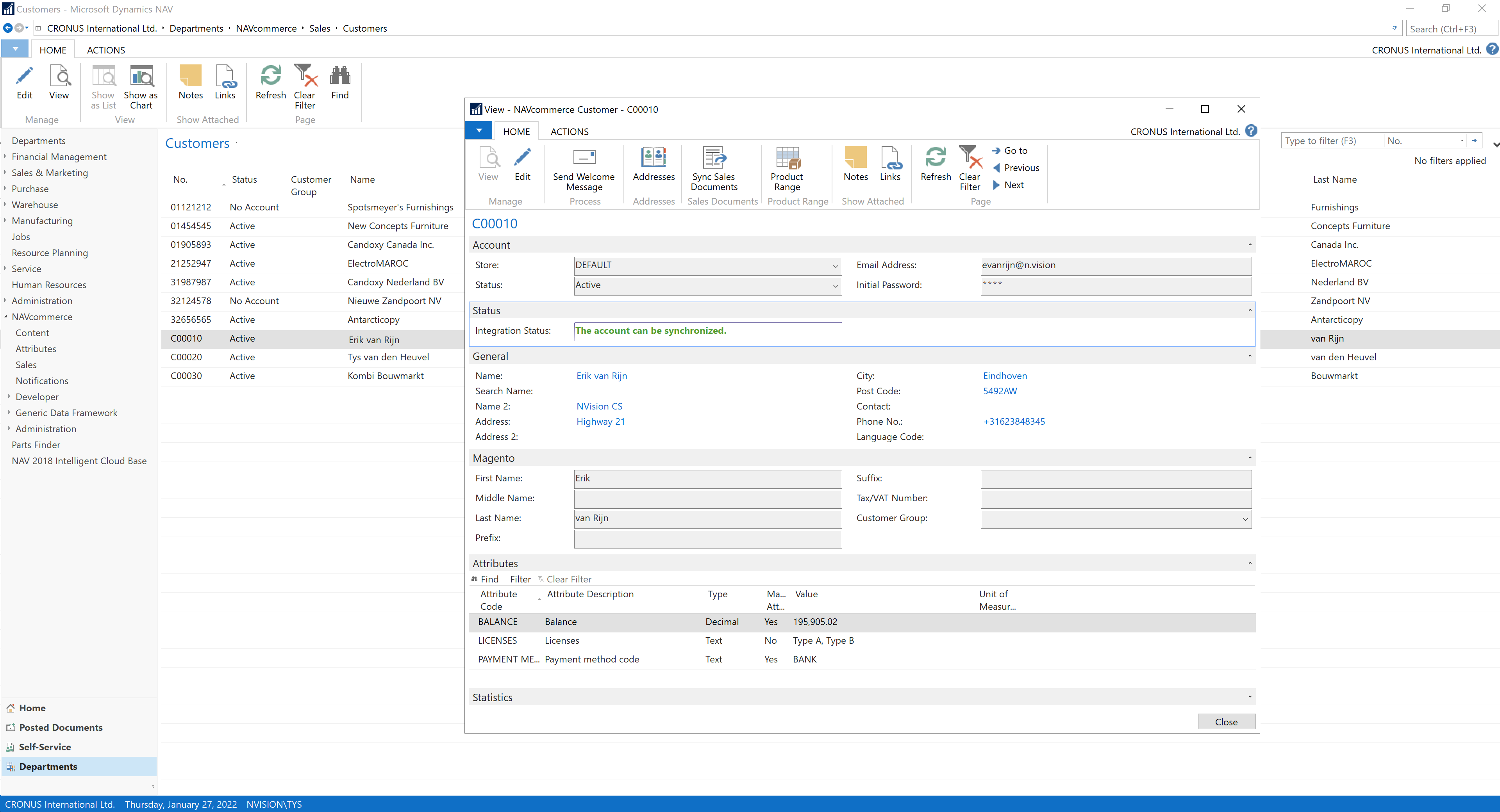Screen dimensions: 1500x812
Task: Click Show as Chart icon
Action: point(141,76)
